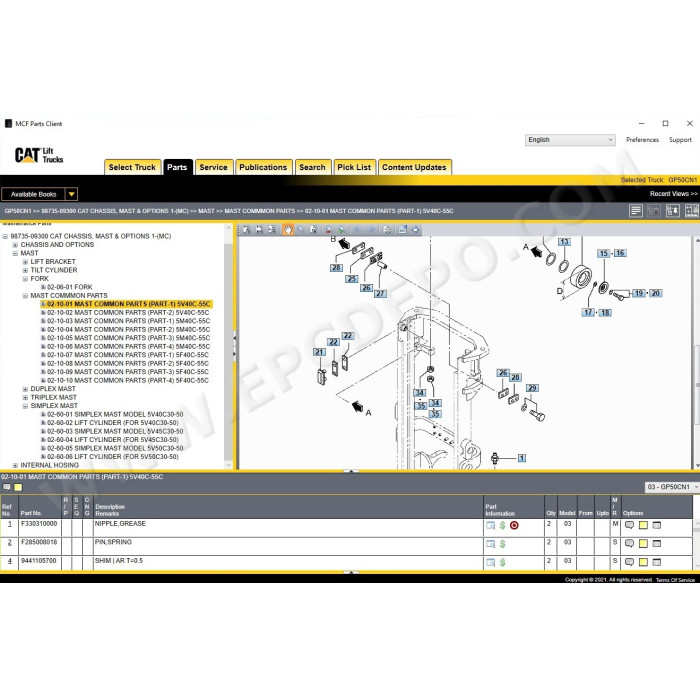Switch to the Pick List tab
The image size is (700, 700).
click(x=354, y=167)
